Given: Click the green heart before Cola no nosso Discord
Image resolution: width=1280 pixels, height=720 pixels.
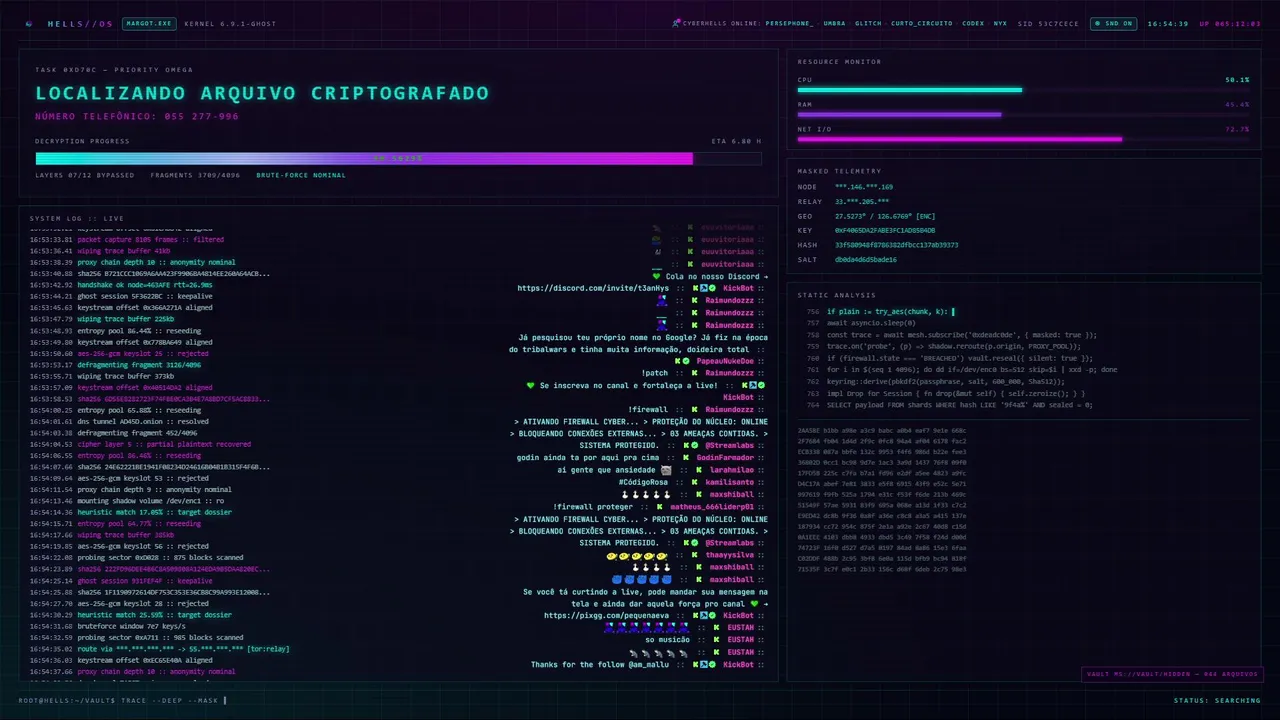Looking at the screenshot, I should [x=656, y=276].
